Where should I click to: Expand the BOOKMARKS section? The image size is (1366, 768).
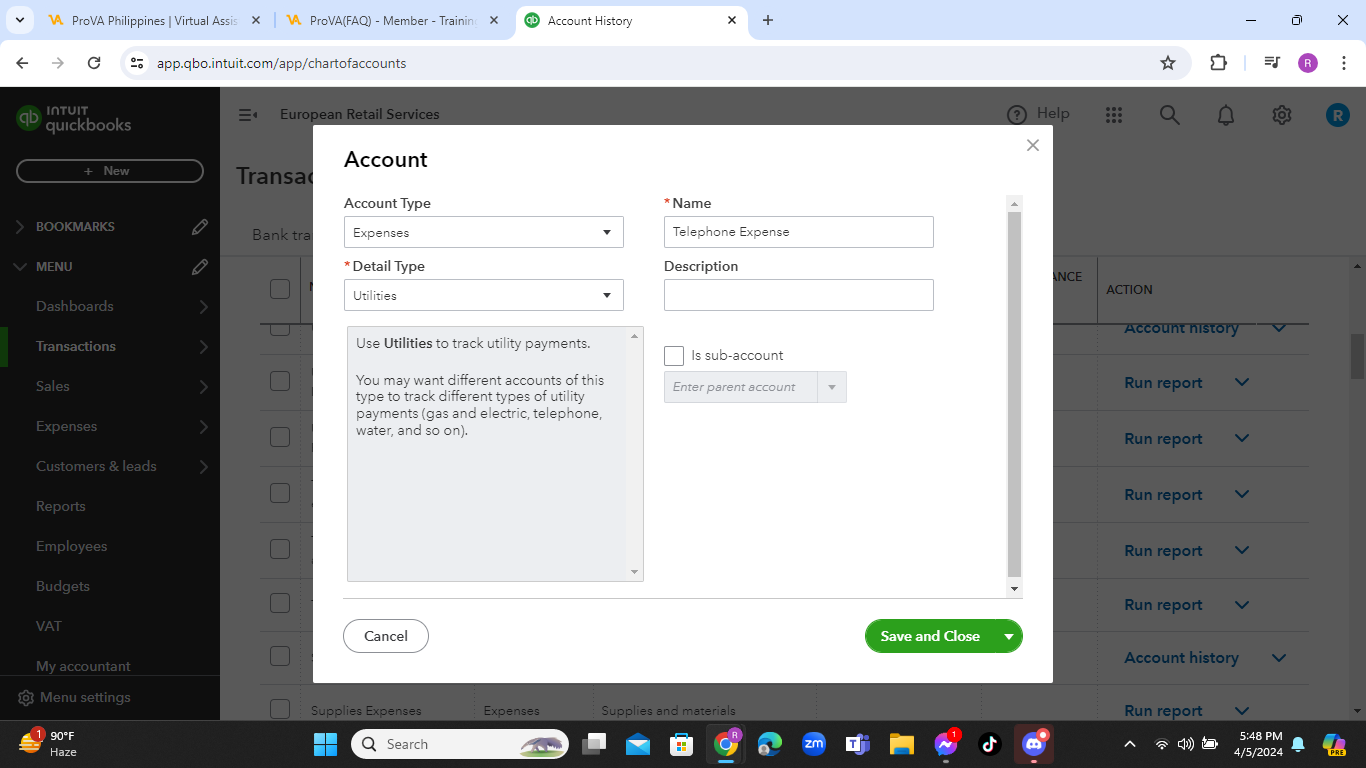click(x=20, y=227)
